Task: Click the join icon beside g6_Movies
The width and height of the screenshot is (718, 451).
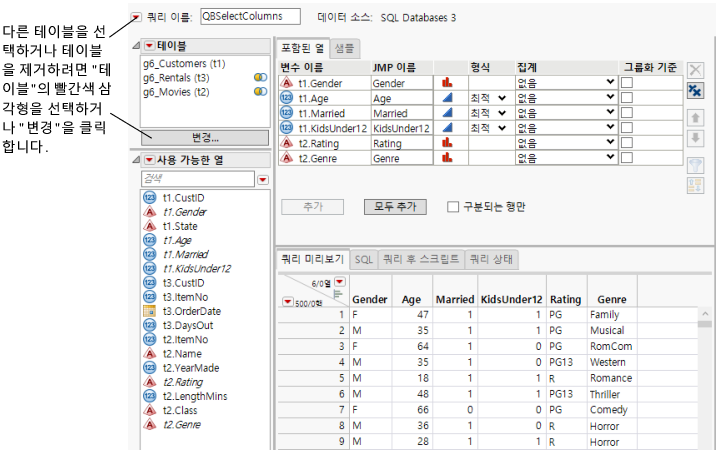Action: [261, 92]
